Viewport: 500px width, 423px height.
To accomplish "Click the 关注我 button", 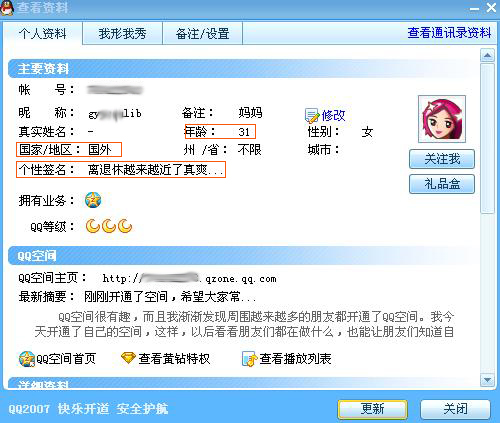I will click(x=442, y=159).
